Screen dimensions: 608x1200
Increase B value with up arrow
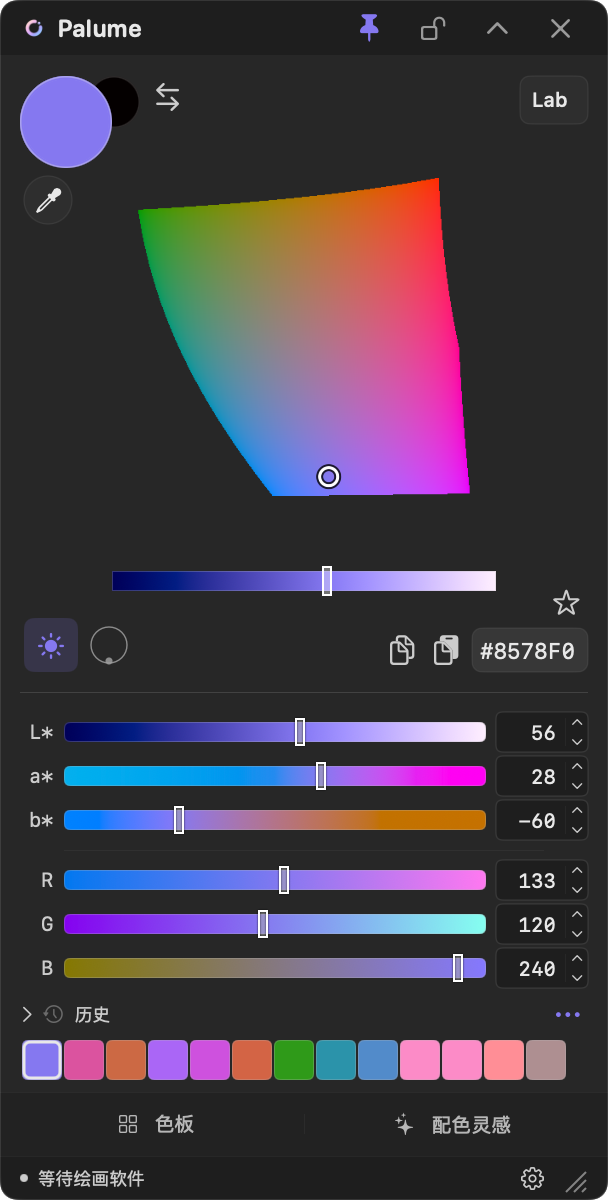576,959
